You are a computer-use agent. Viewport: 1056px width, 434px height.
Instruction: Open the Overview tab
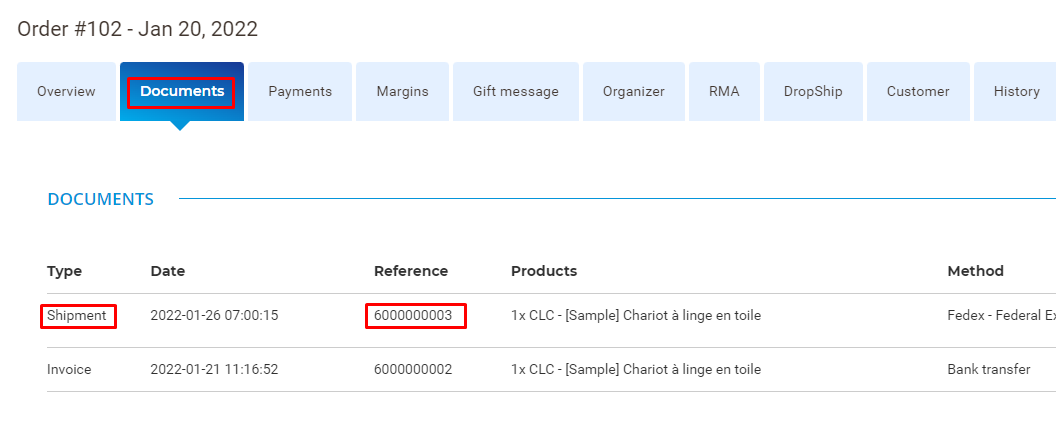click(x=66, y=92)
